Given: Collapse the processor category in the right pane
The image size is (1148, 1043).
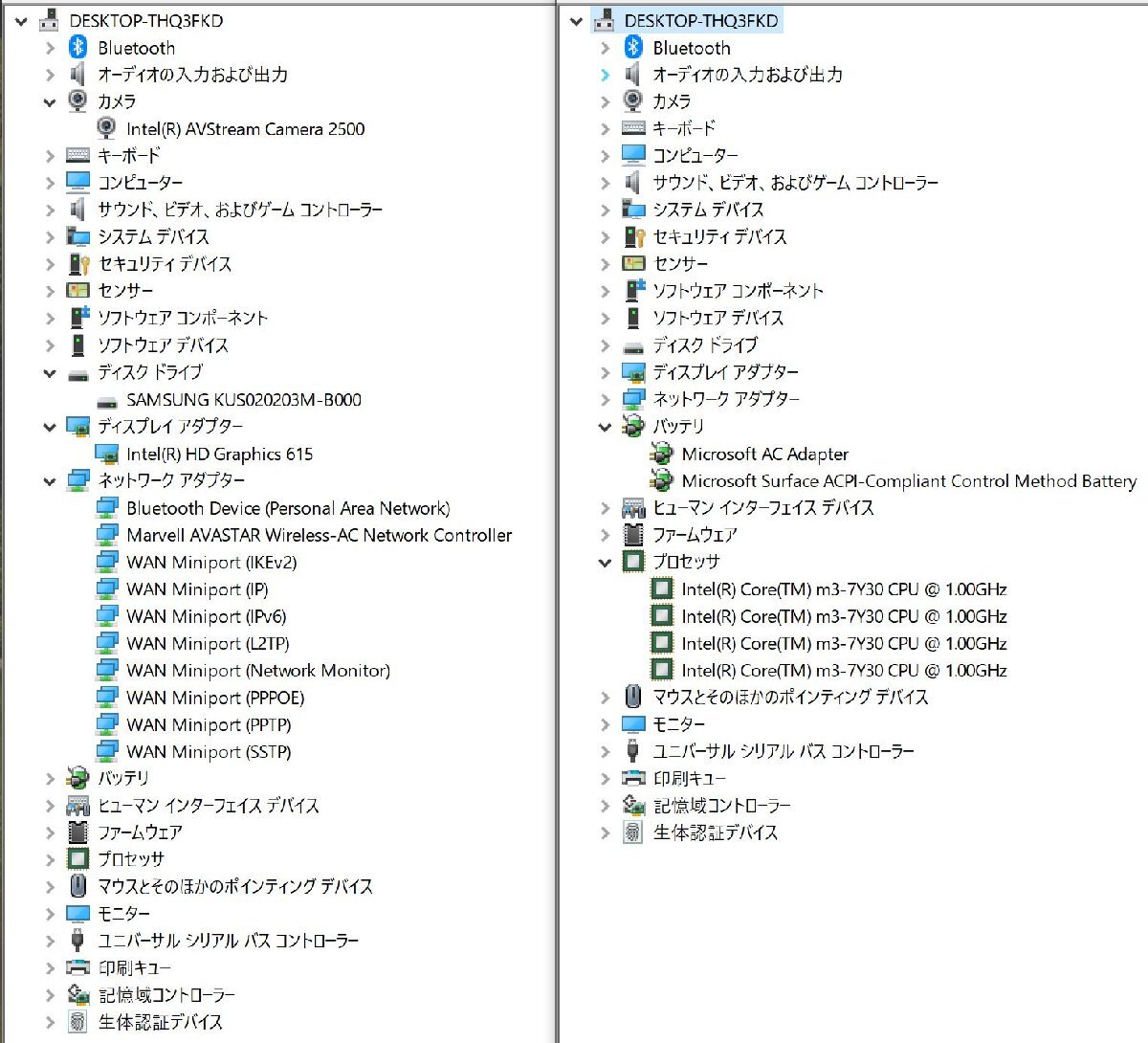Looking at the screenshot, I should point(605,563).
